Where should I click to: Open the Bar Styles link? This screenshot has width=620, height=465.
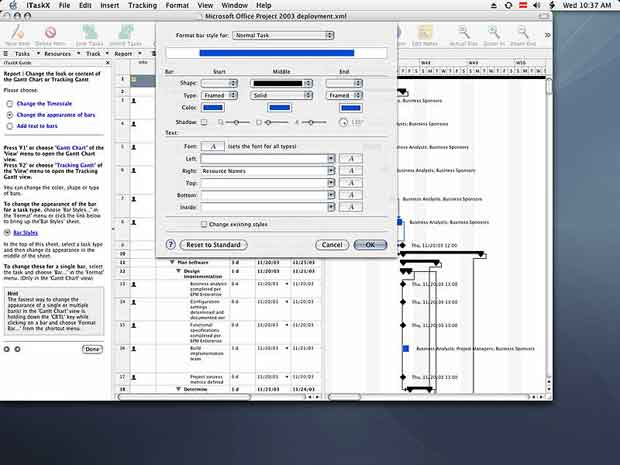point(26,233)
